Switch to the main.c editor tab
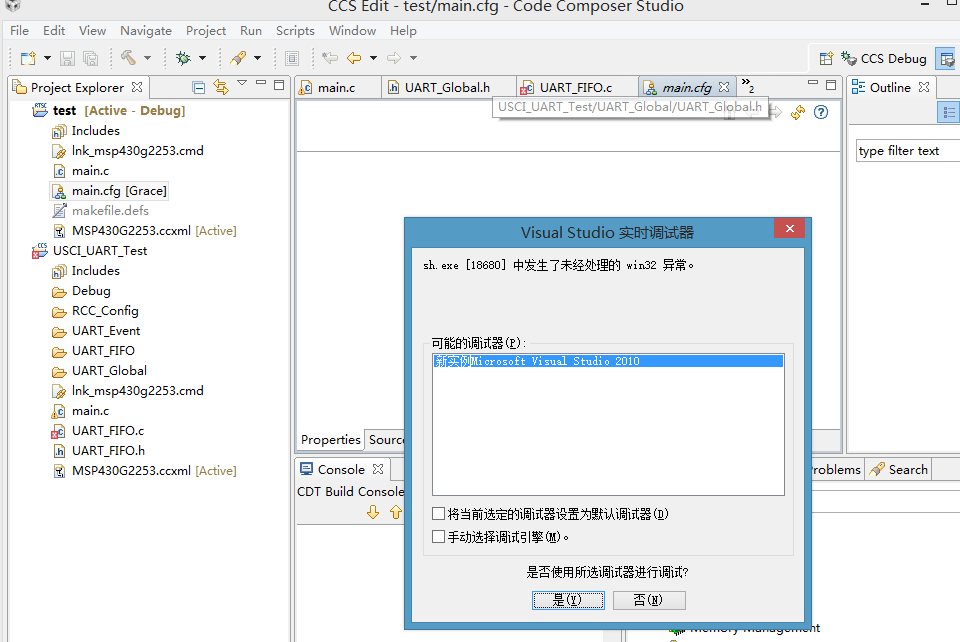960x642 pixels. pos(336,88)
